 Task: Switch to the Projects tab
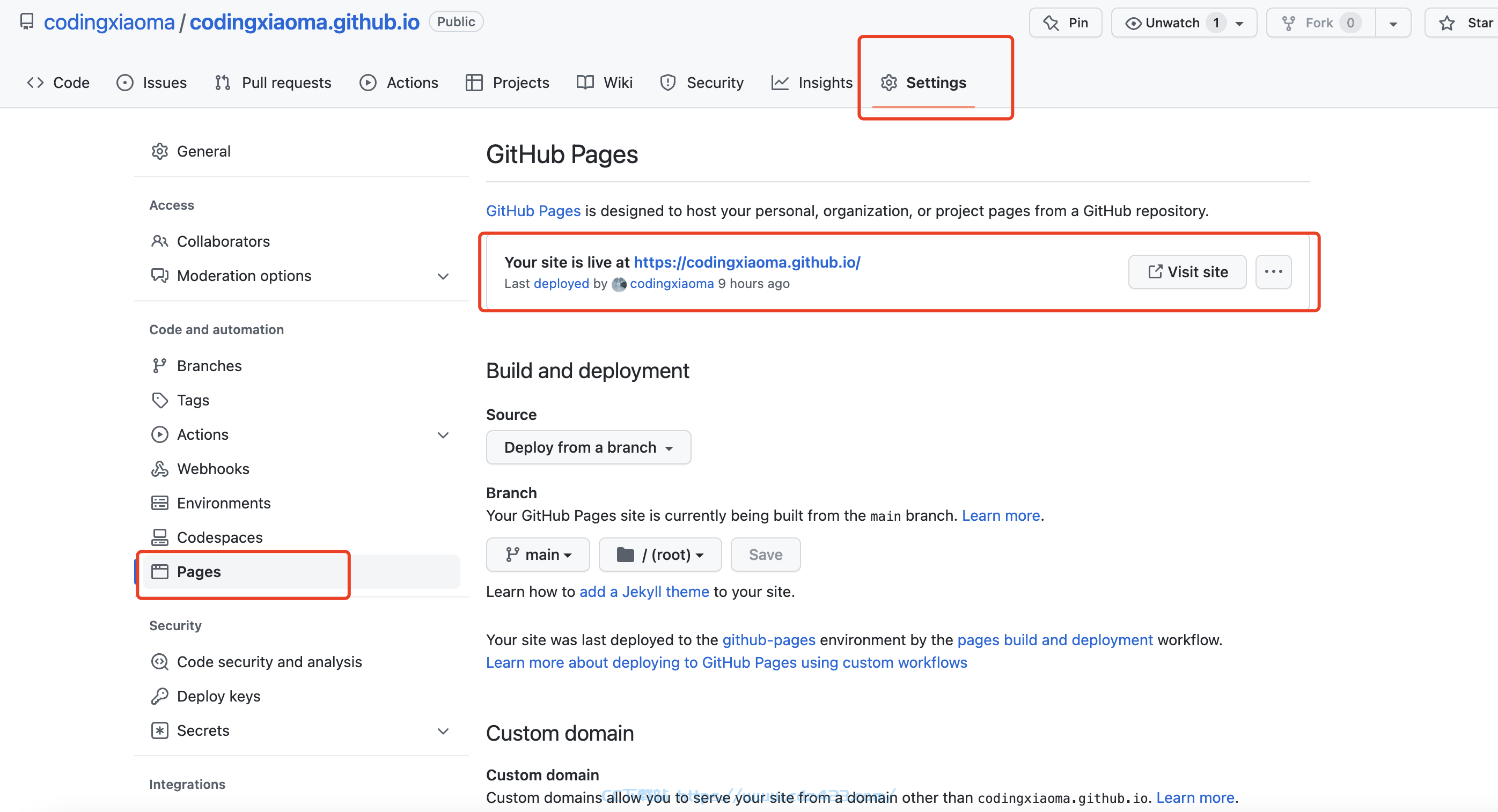point(507,83)
